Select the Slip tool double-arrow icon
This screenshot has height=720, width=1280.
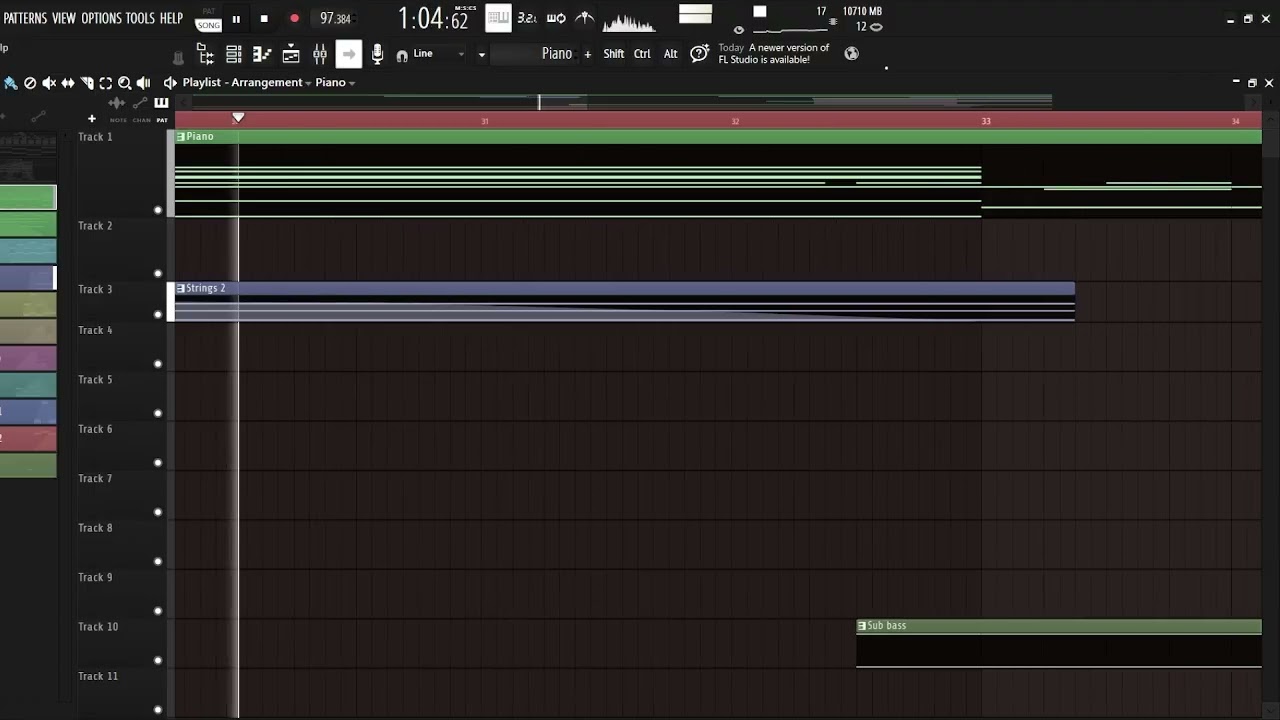pos(68,83)
